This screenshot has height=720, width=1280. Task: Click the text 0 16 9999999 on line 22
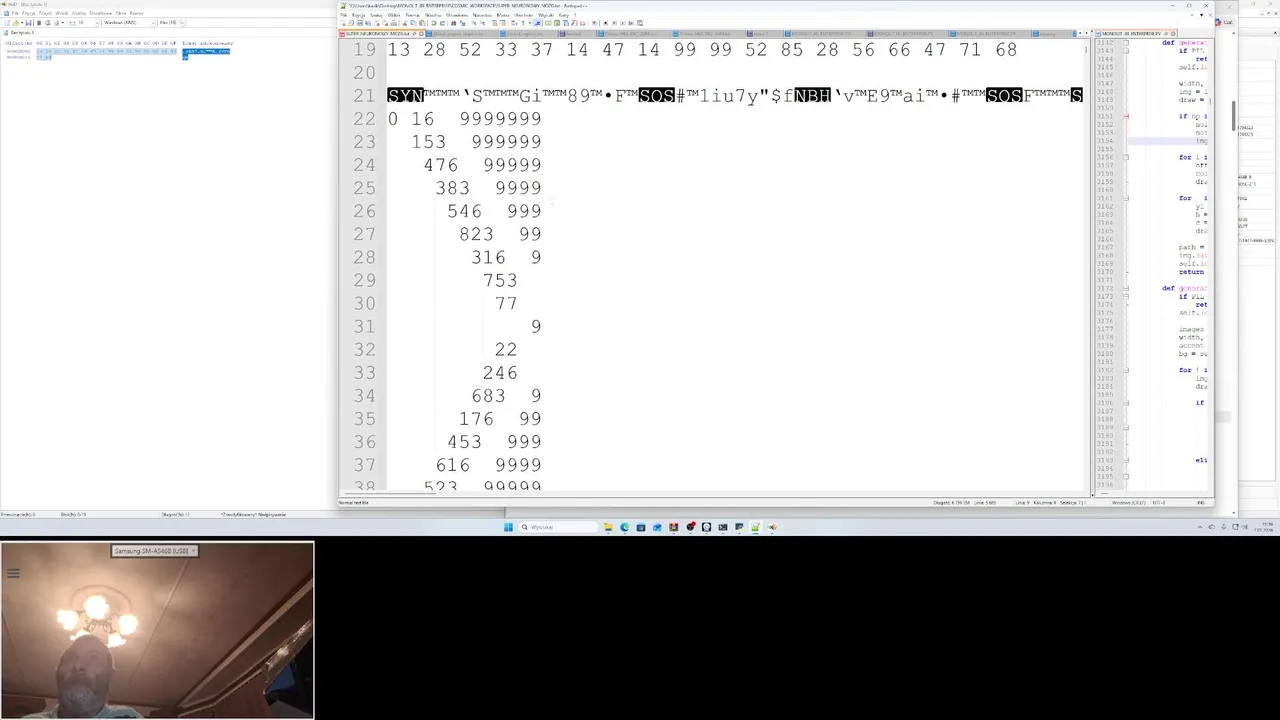click(465, 118)
